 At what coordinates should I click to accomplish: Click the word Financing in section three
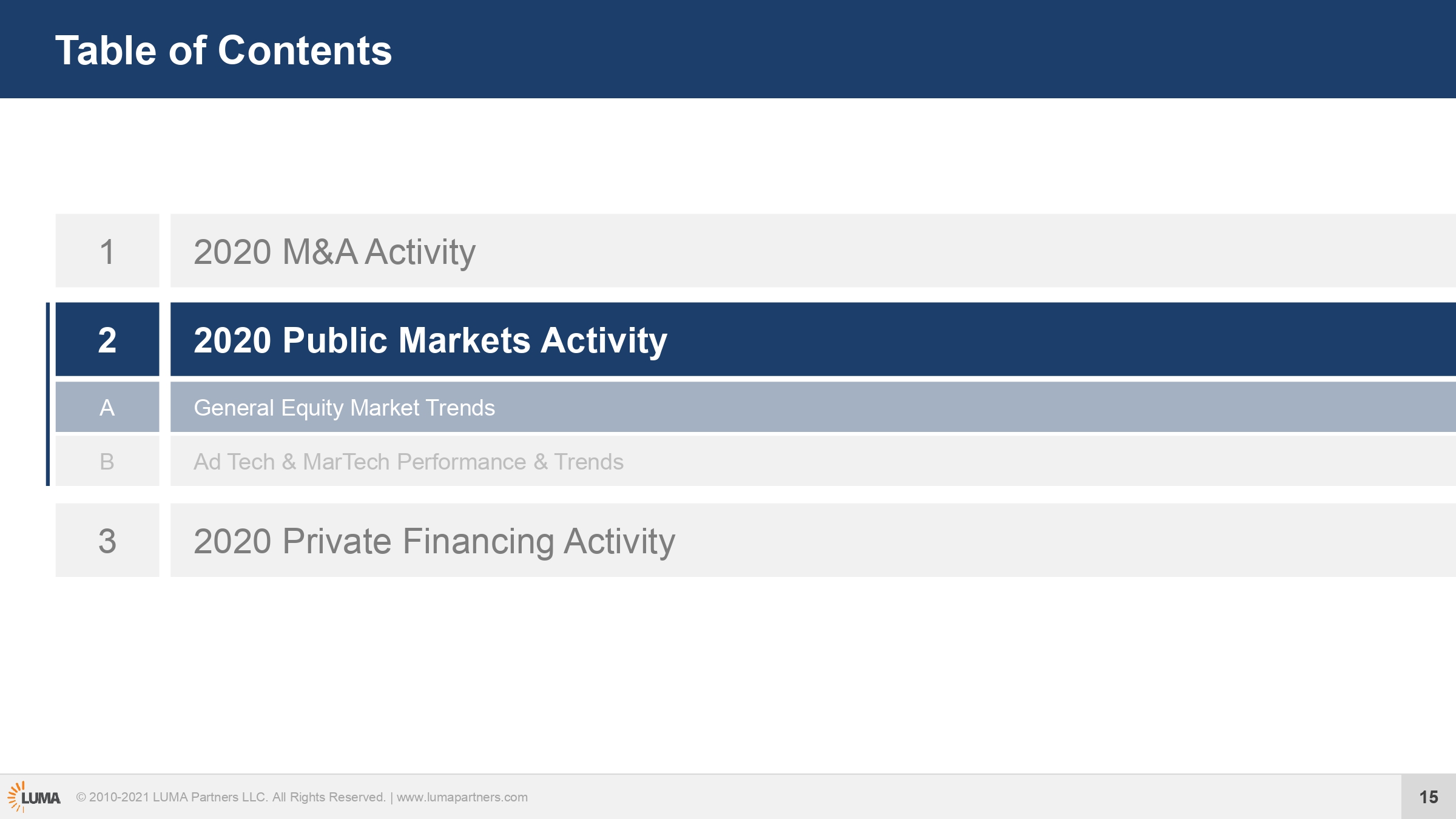(x=478, y=542)
